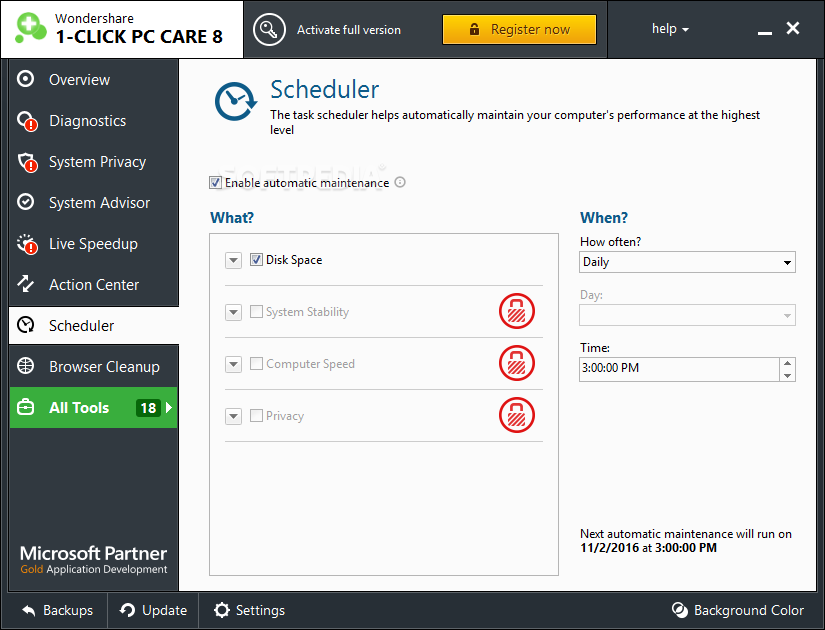This screenshot has height=630, width=825.
Task: Click the Action Center arrows icon
Action: [x=25, y=284]
